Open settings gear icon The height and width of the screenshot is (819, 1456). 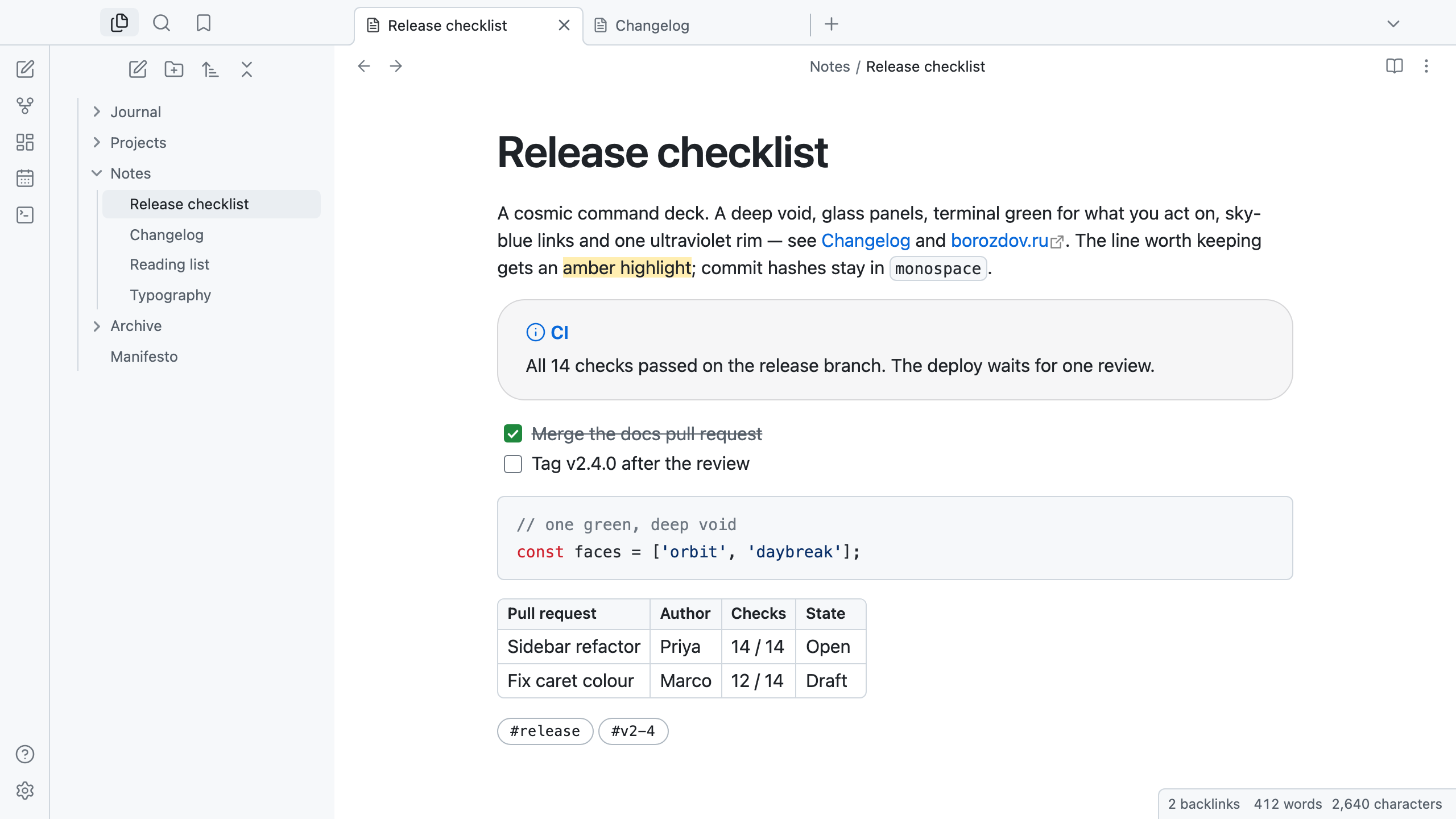coord(25,791)
